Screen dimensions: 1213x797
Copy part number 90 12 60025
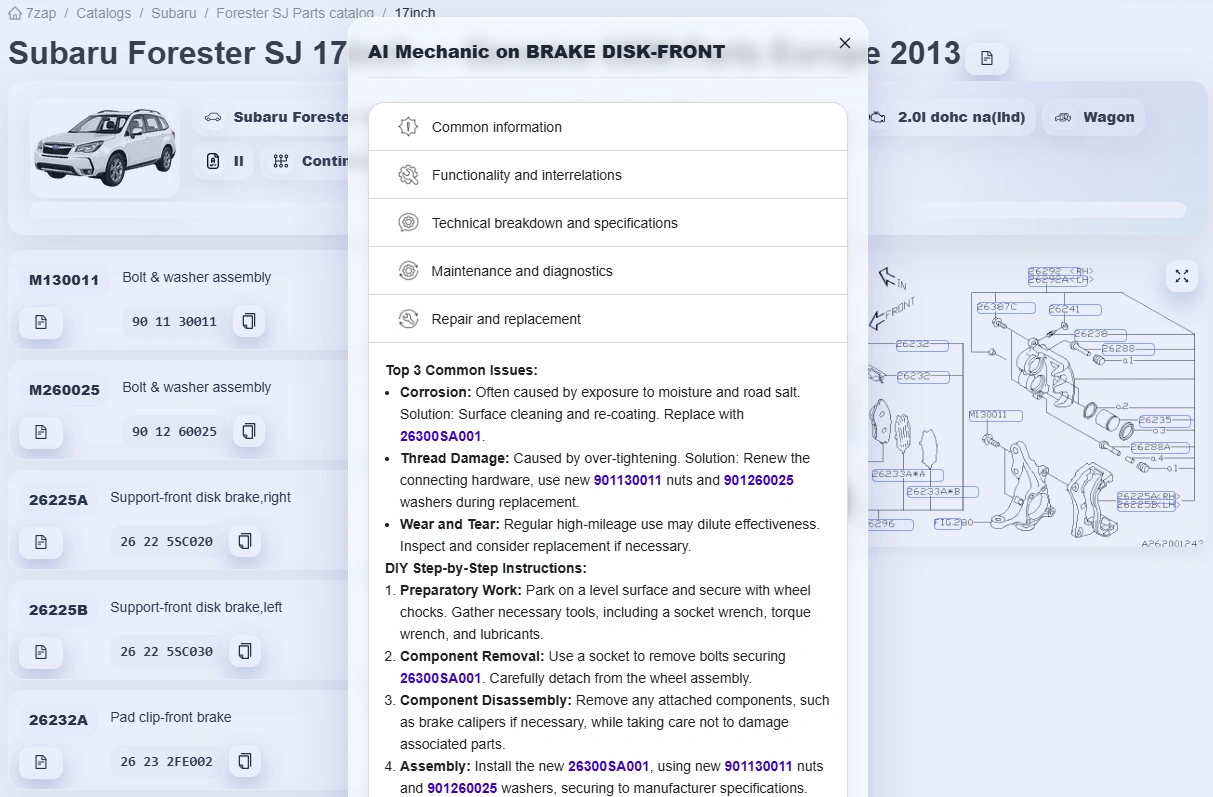coord(249,432)
